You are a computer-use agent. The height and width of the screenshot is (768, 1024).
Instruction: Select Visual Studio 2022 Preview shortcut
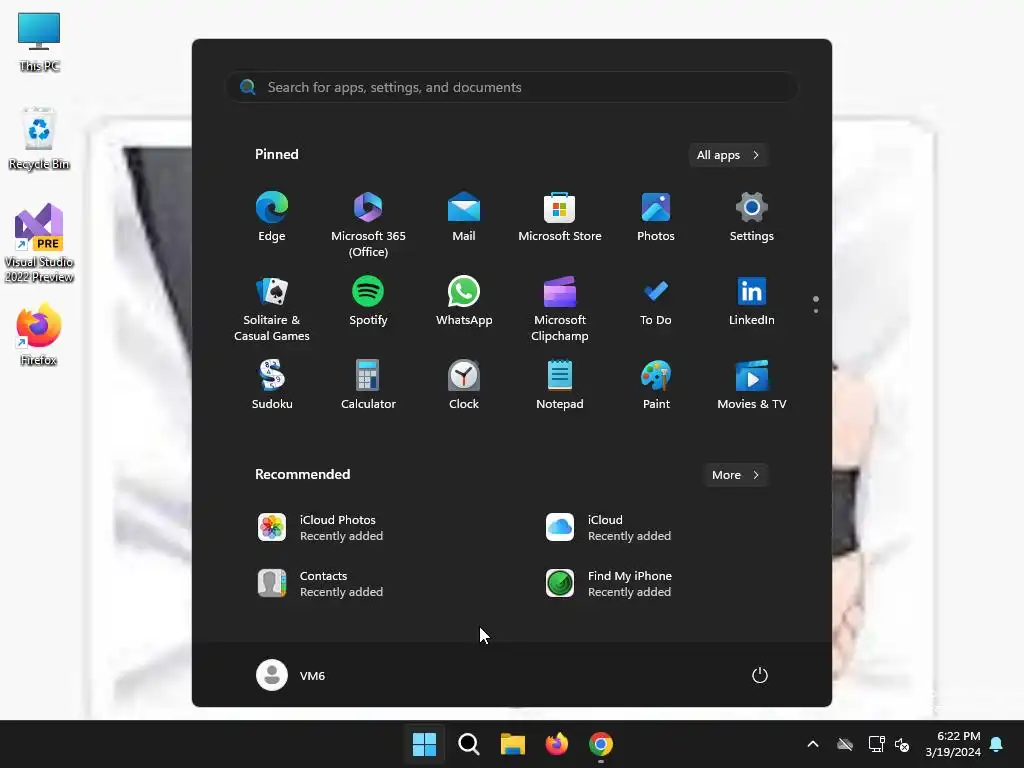coord(39,243)
